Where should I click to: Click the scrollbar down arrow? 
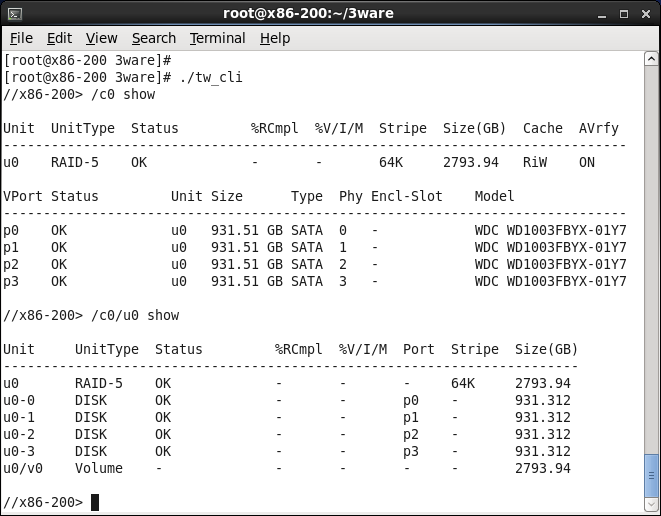(x=651, y=505)
